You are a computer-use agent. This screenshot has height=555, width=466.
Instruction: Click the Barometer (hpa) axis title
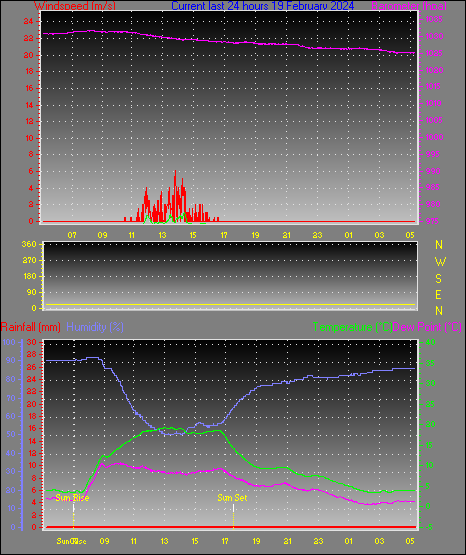pyautogui.click(x=409, y=6)
